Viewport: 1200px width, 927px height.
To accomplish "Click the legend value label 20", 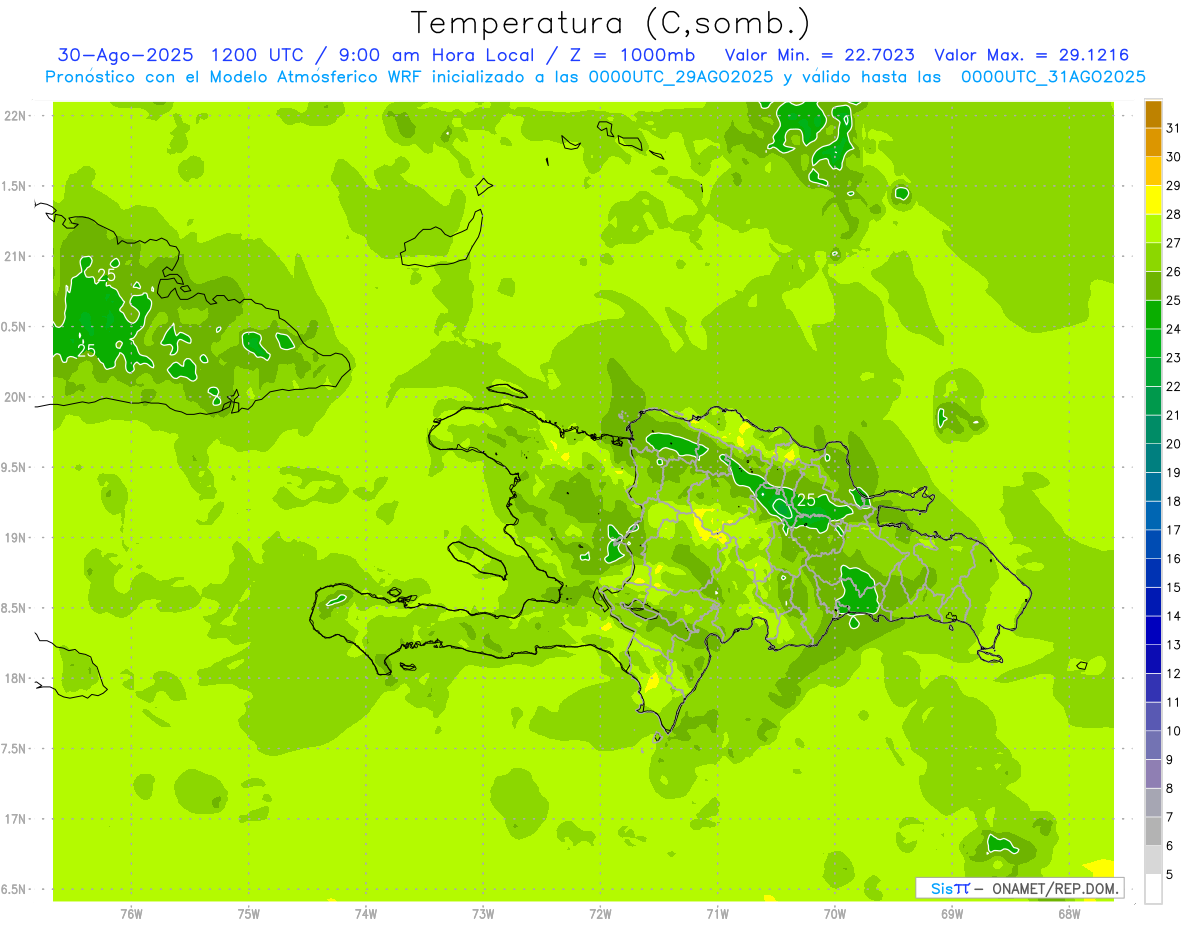I will [x=1173, y=444].
